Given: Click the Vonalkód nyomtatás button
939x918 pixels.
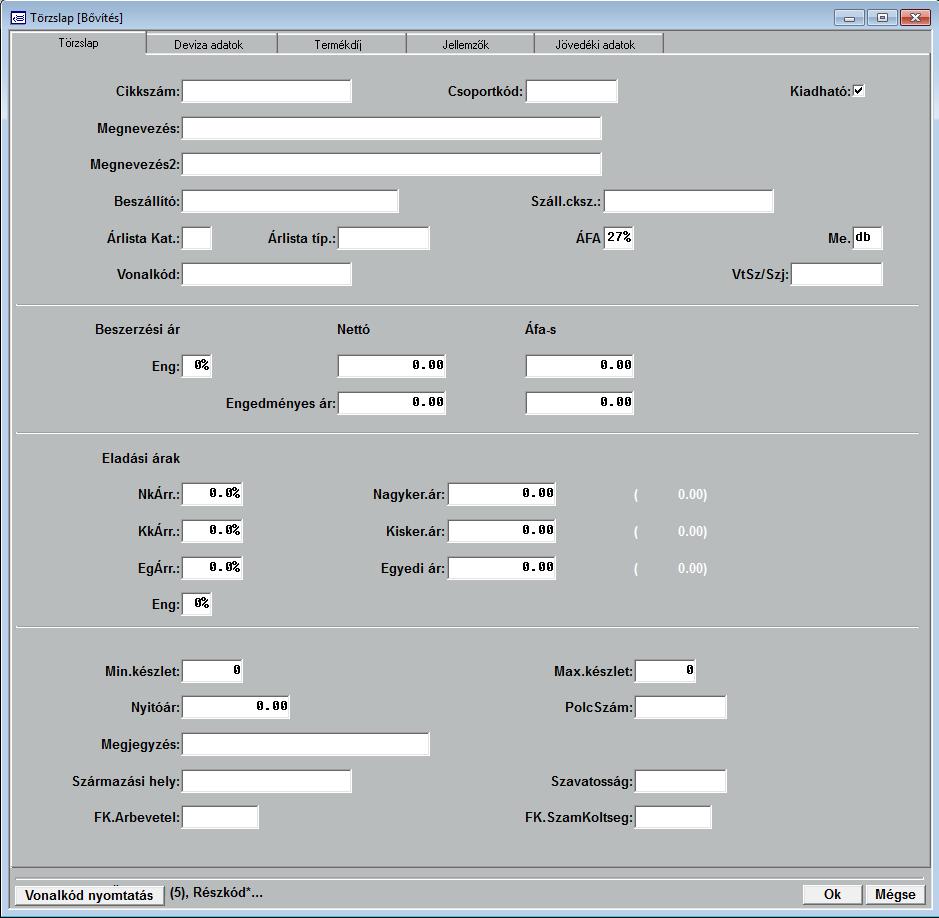Looking at the screenshot, I should click(89, 895).
